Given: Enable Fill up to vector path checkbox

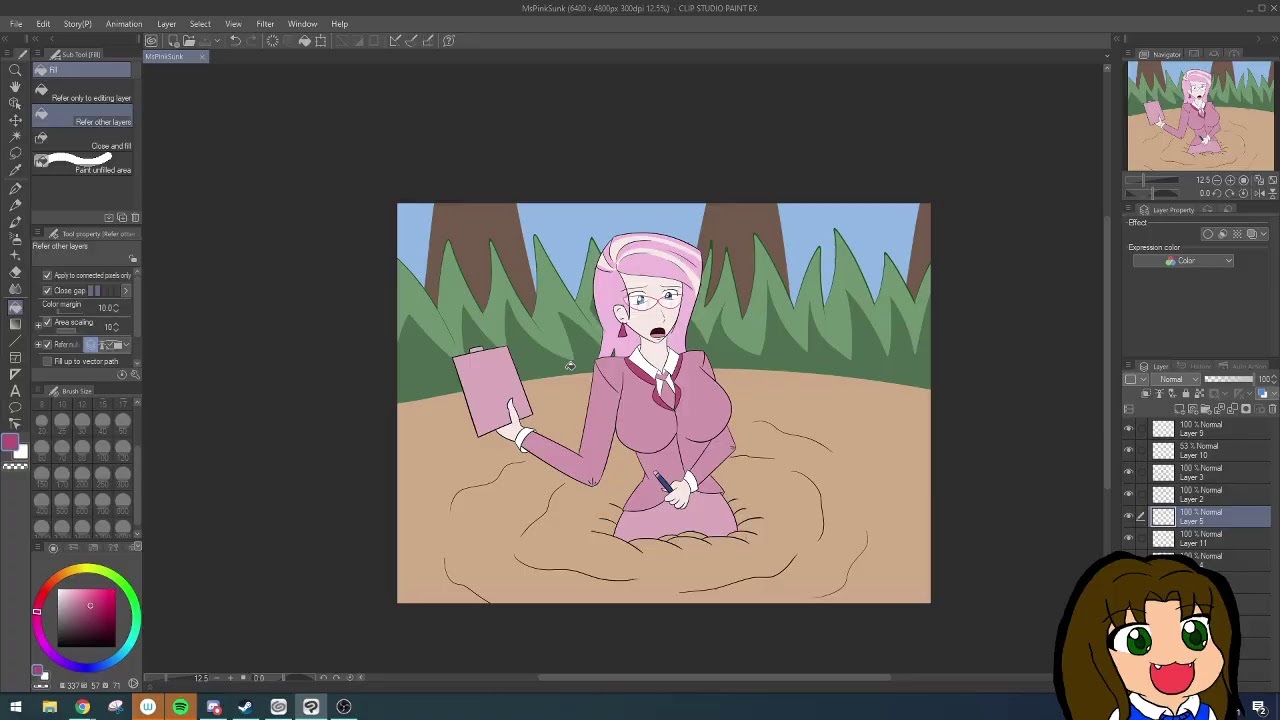Looking at the screenshot, I should click(x=47, y=361).
